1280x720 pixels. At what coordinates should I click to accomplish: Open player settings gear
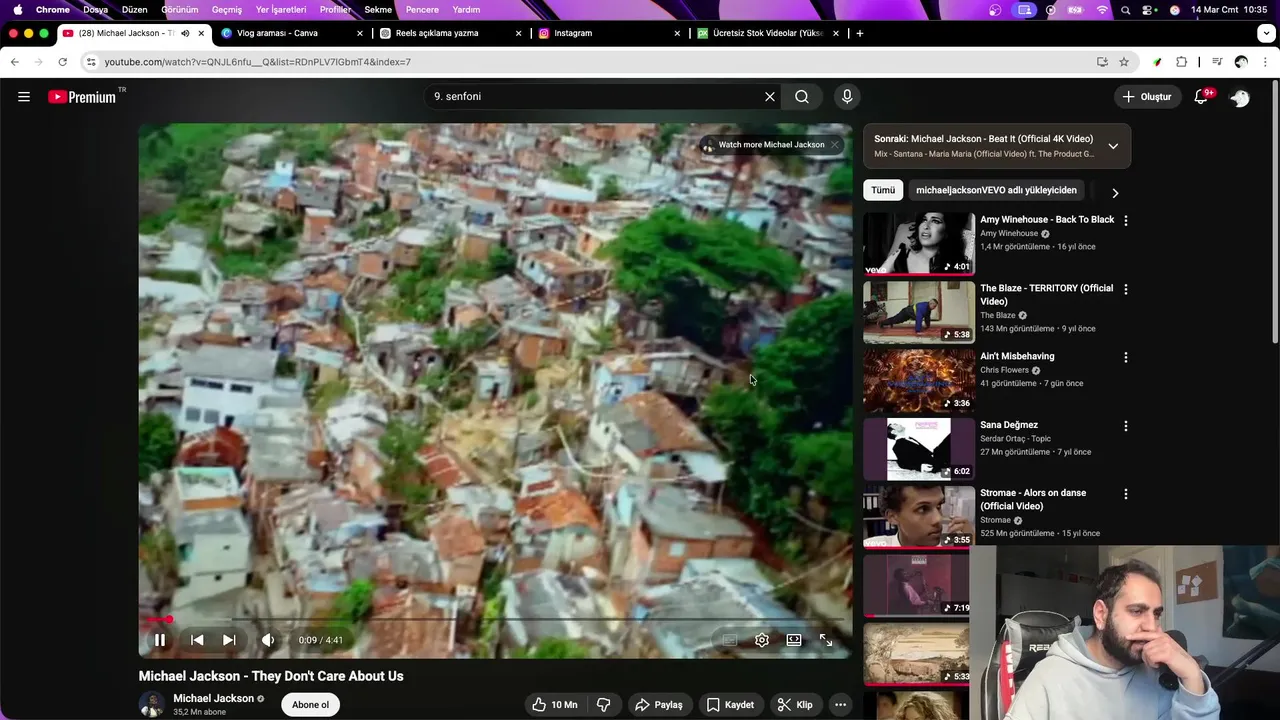(x=762, y=640)
